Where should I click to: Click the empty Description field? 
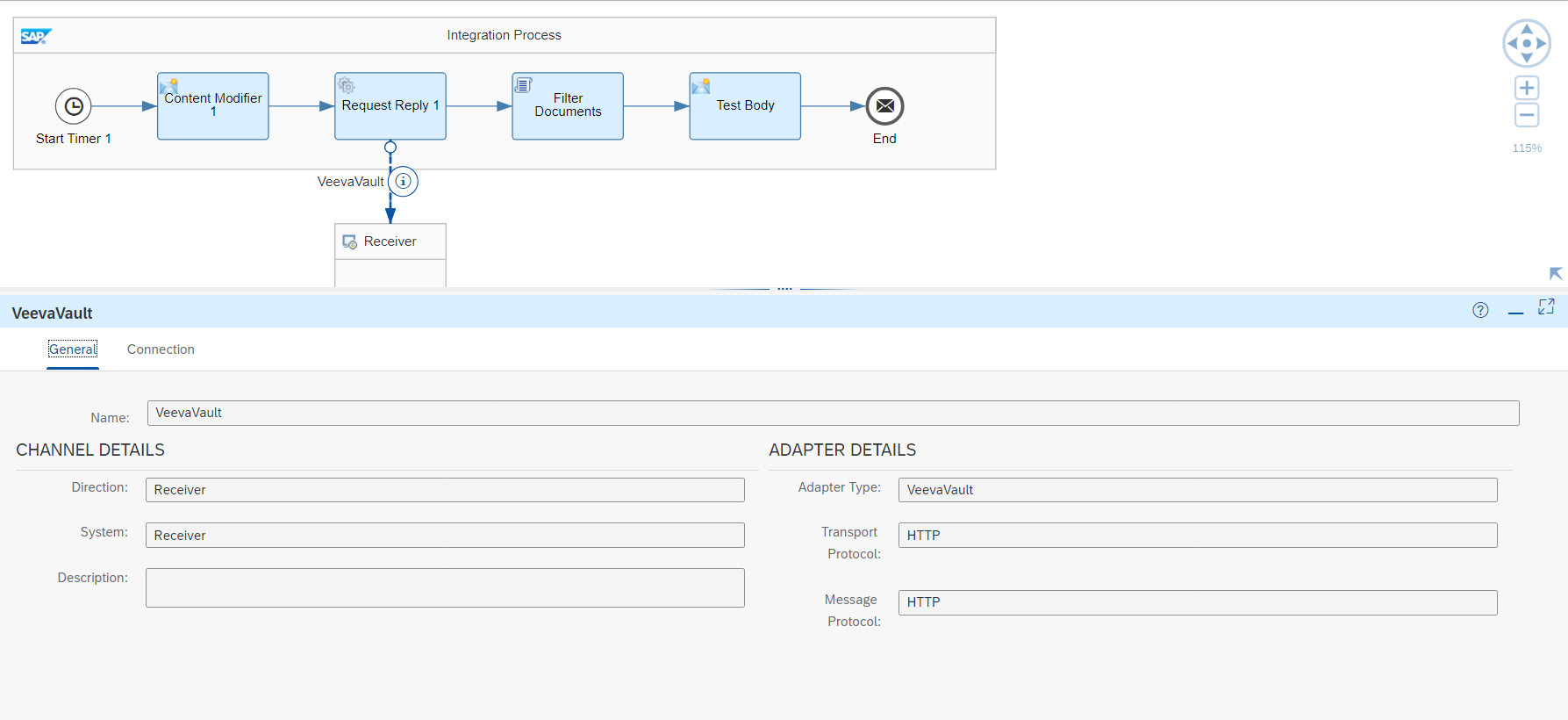445,588
